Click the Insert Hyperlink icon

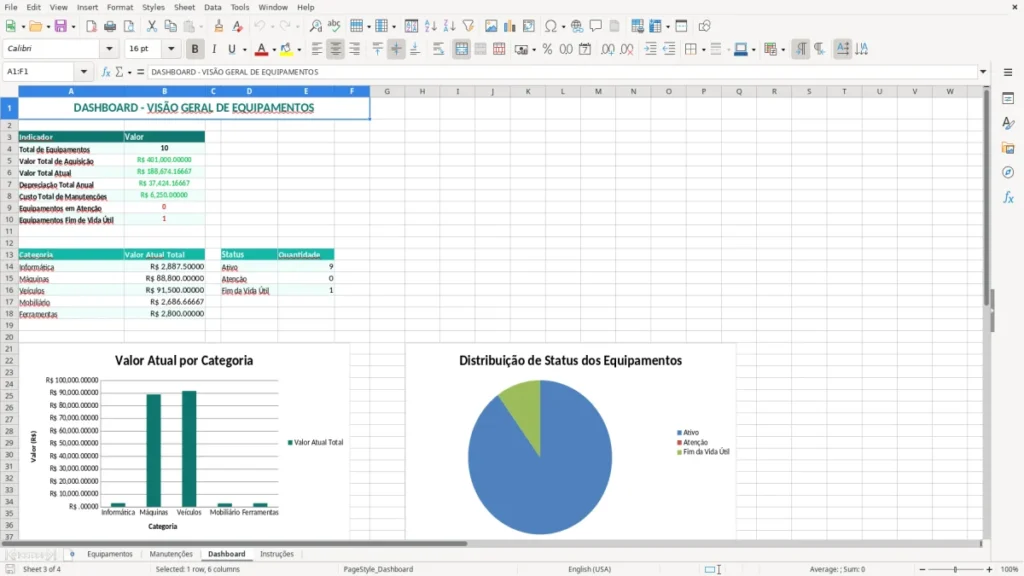click(577, 26)
